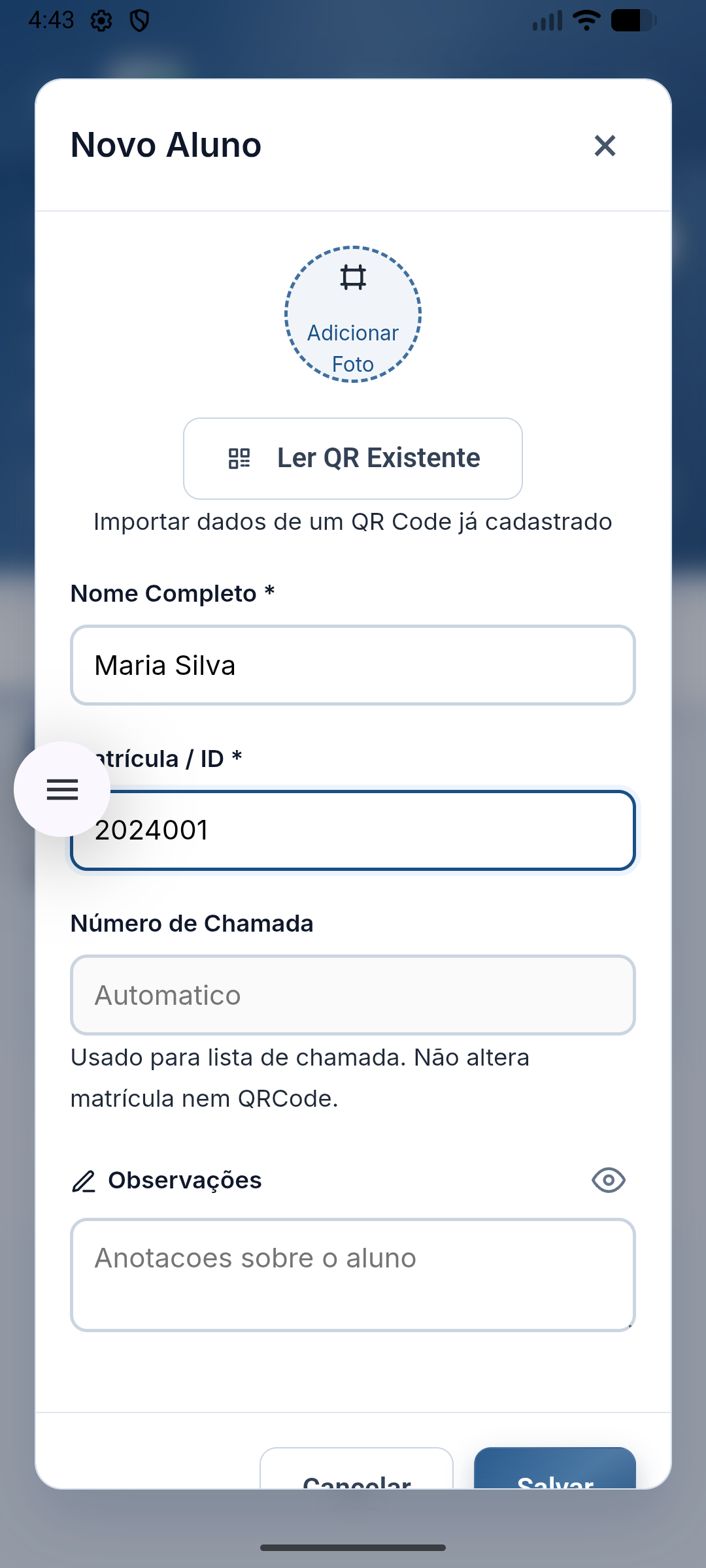Tap the photo frame icon
Image resolution: width=706 pixels, height=1568 pixels.
(353, 278)
